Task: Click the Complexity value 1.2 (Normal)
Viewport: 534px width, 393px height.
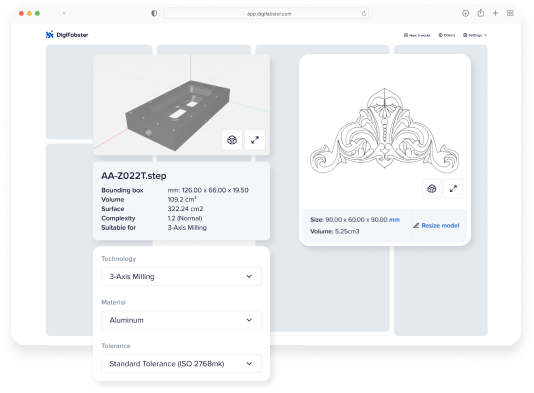Action: 185,218
